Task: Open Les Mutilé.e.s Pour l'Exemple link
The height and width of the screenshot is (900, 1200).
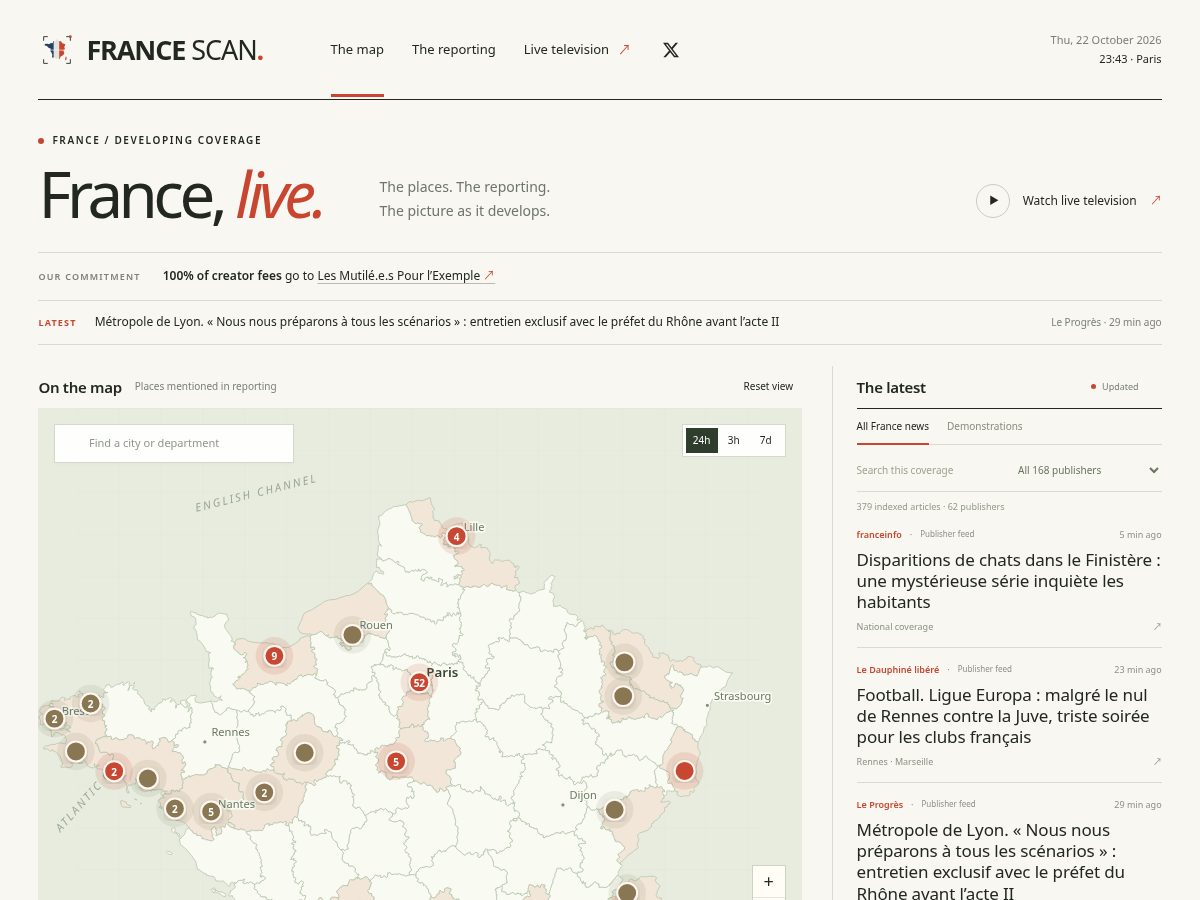Action: [406, 276]
